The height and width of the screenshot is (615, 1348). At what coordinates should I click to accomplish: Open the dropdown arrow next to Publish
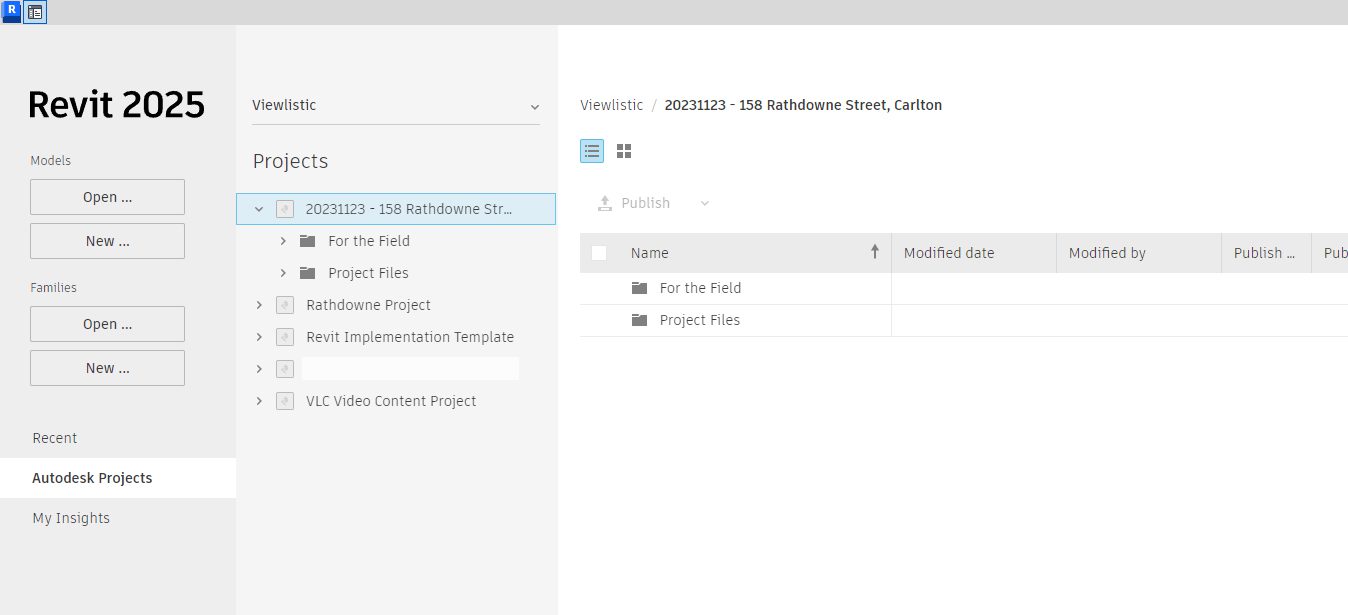click(705, 203)
